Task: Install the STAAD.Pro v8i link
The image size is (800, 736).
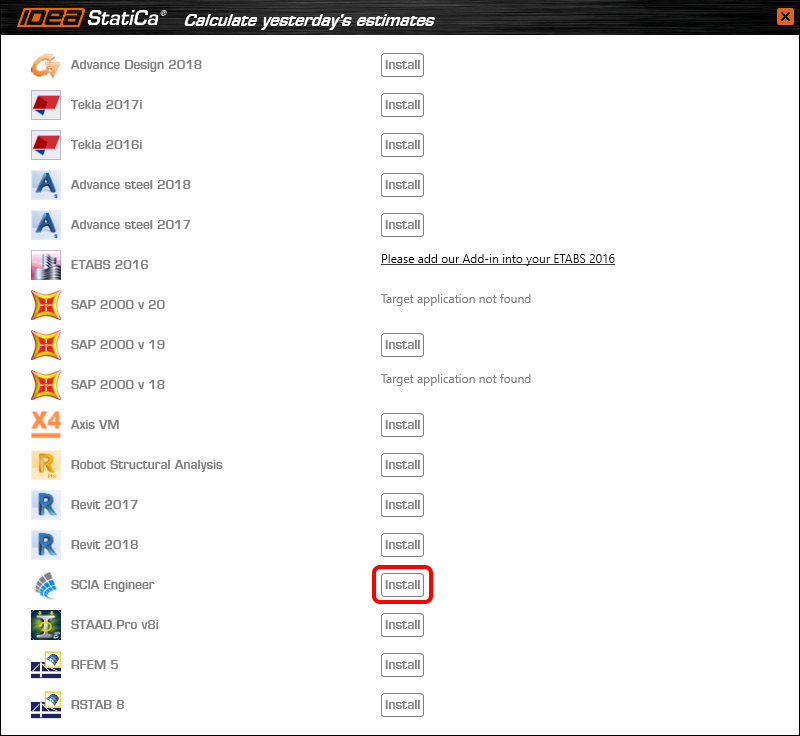Action: [402, 625]
